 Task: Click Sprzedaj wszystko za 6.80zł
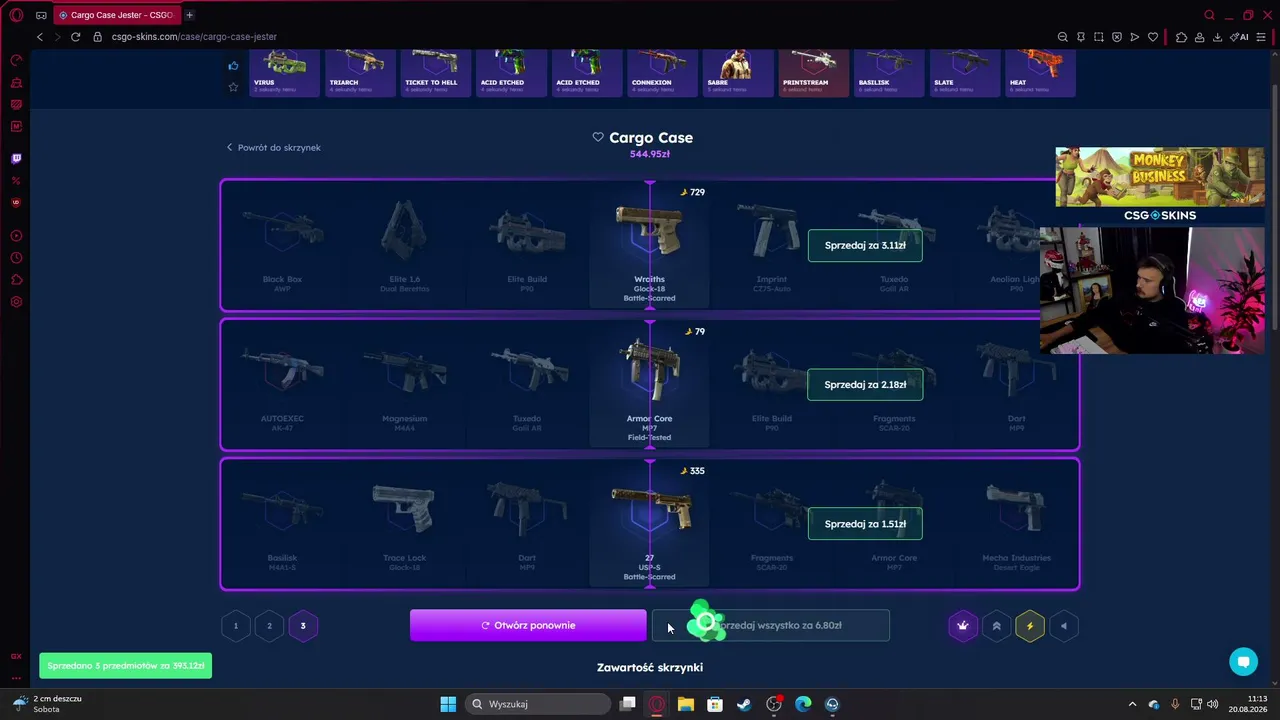771,626
